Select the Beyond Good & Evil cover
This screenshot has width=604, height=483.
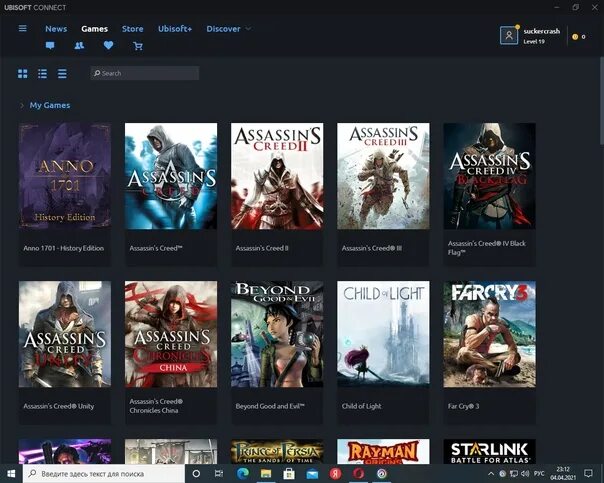click(x=277, y=334)
